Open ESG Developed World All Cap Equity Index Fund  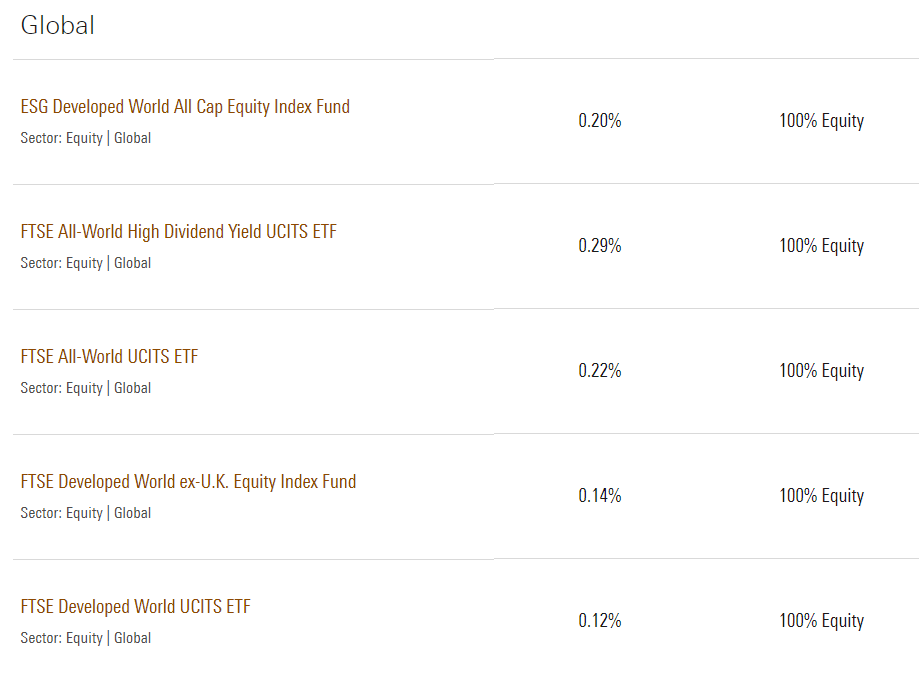[185, 107]
